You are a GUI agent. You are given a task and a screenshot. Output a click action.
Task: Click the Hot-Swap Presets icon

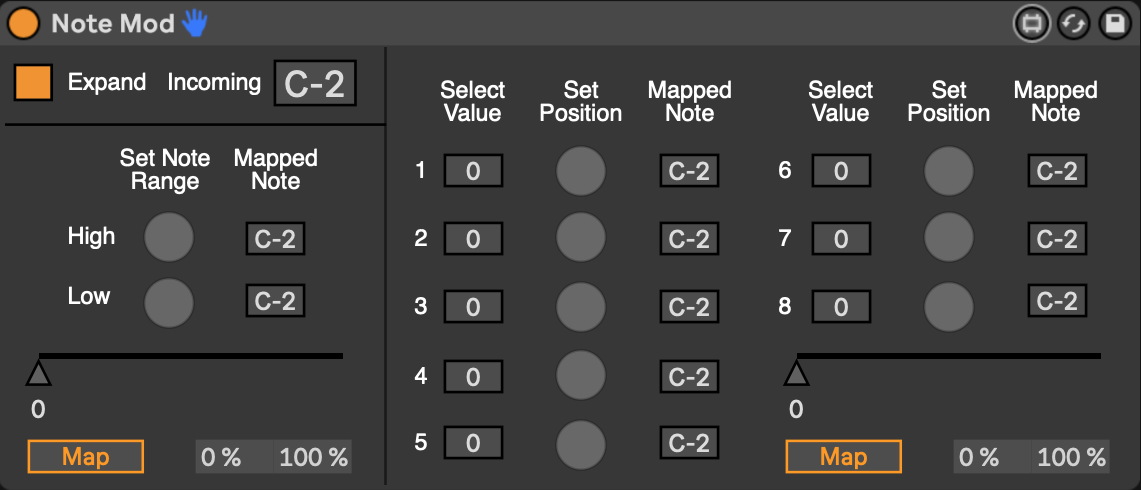(x=1074, y=24)
